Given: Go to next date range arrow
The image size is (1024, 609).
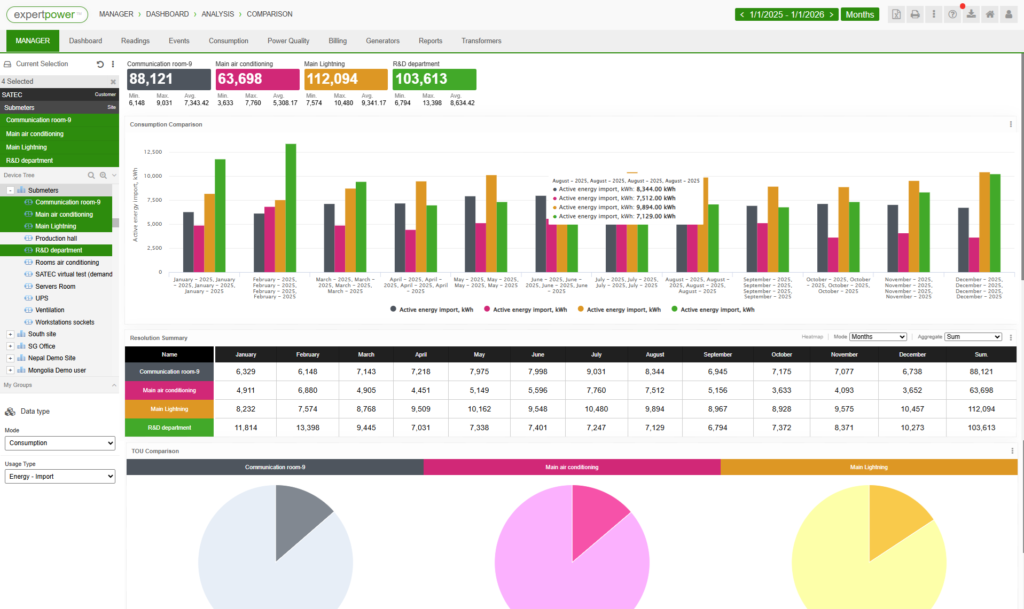Looking at the screenshot, I should [831, 14].
